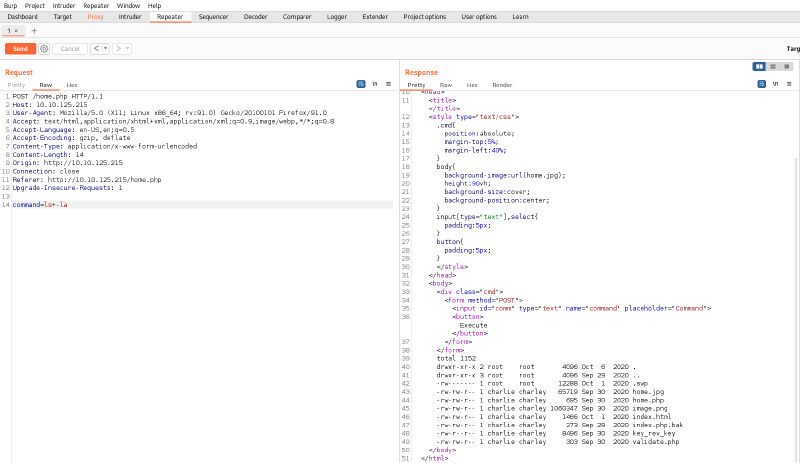The image size is (800, 463).
Task: Toggle message inspector icon in Request panel
Action: pyautogui.click(x=360, y=85)
